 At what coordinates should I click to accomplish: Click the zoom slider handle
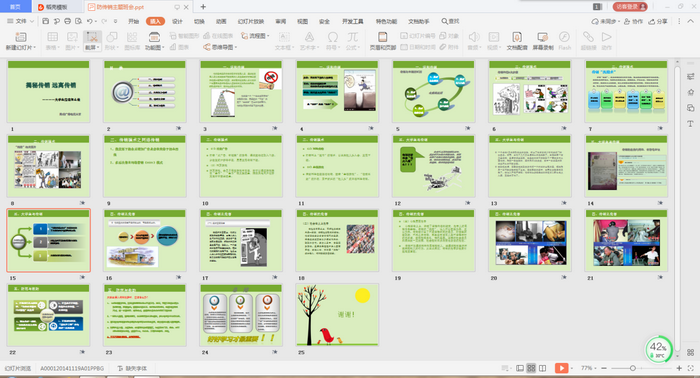coord(633,368)
